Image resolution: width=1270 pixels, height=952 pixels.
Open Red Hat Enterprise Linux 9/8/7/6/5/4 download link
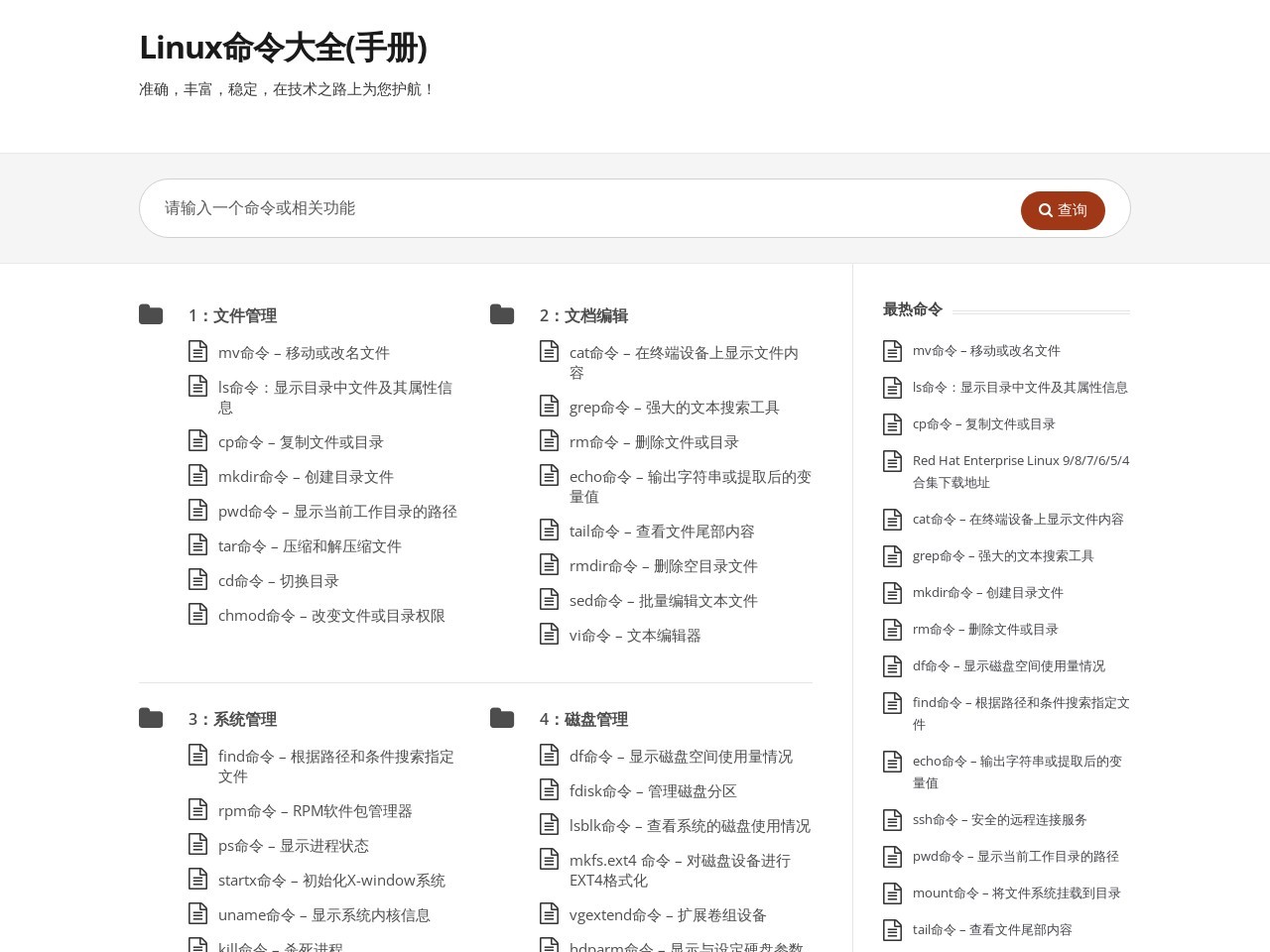tap(1021, 471)
